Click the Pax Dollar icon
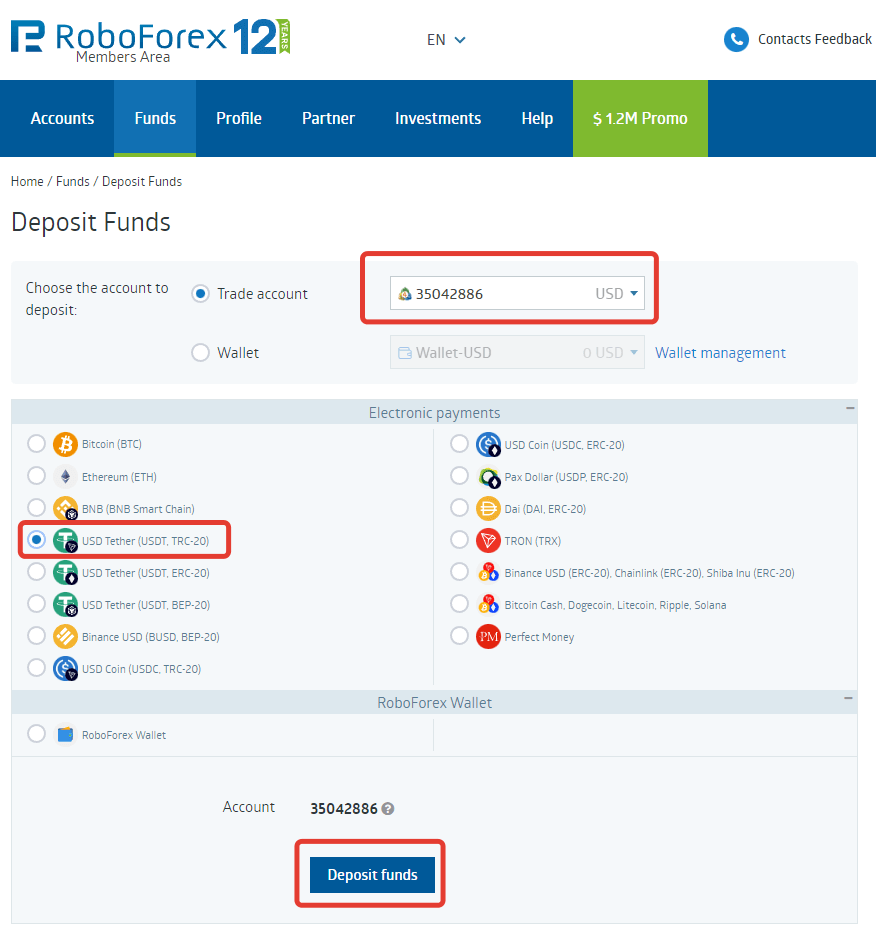 (488, 477)
